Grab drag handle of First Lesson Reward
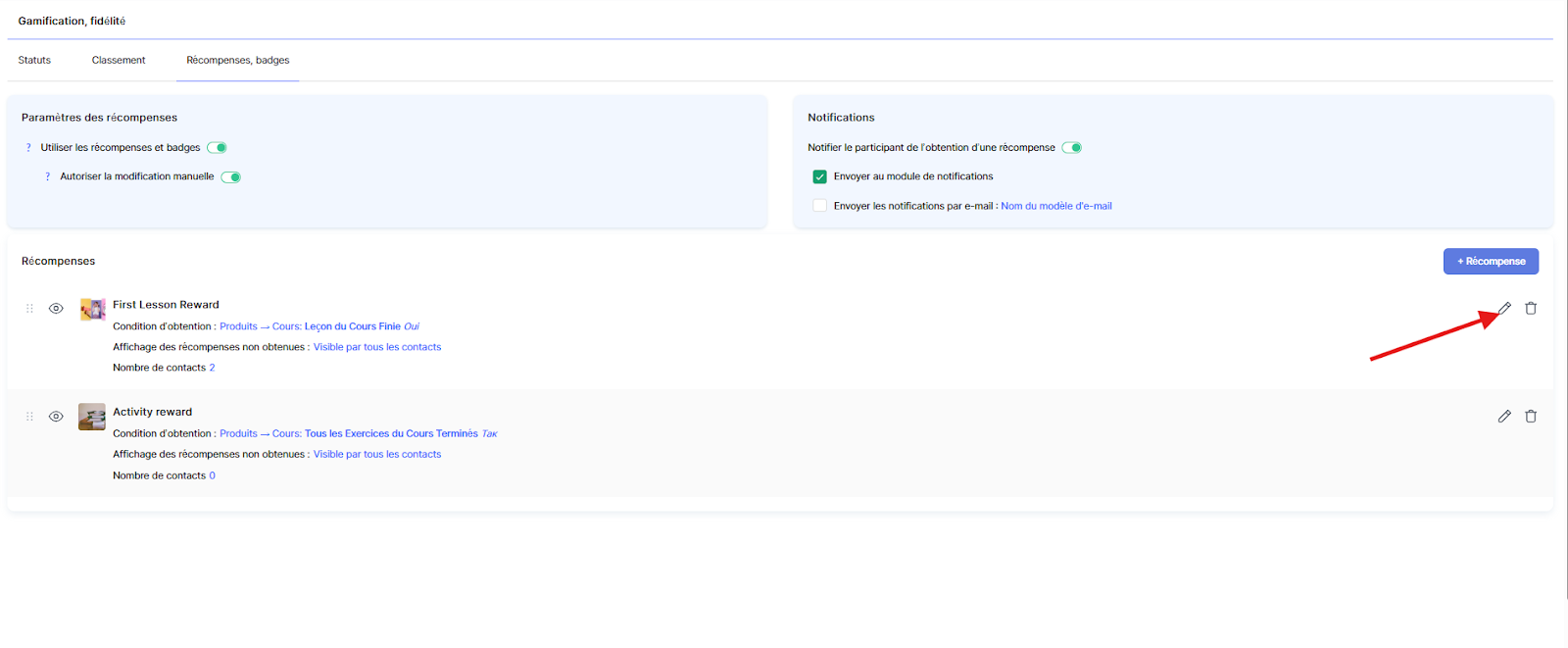 29,309
